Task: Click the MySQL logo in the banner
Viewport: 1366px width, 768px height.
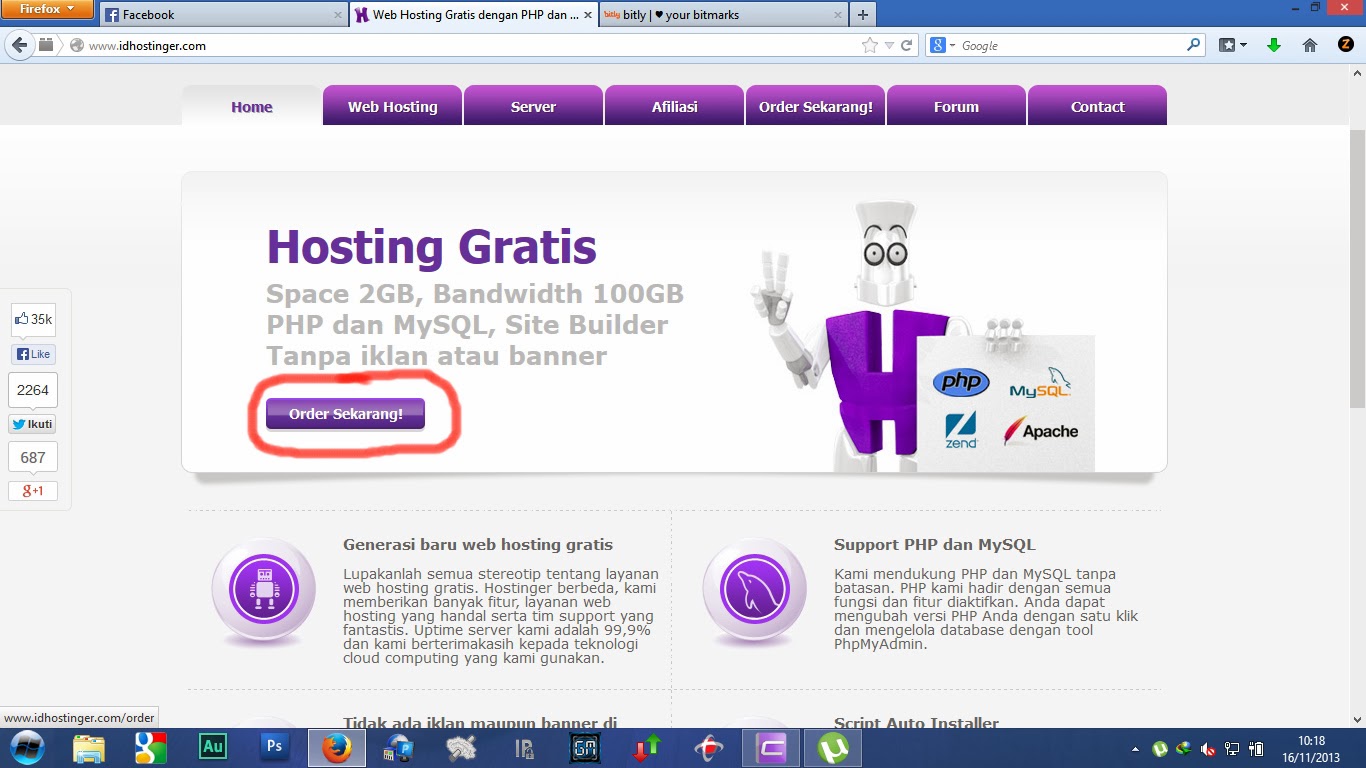Action: click(1040, 384)
